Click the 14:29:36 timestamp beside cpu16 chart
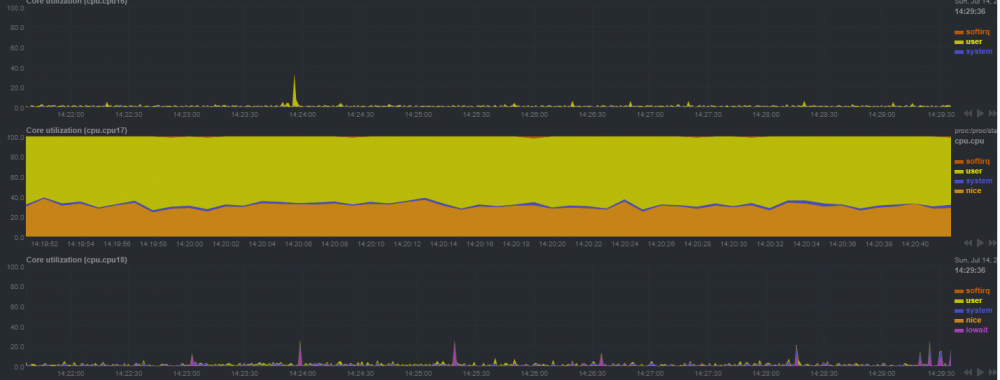1000x380 pixels. 970,11
